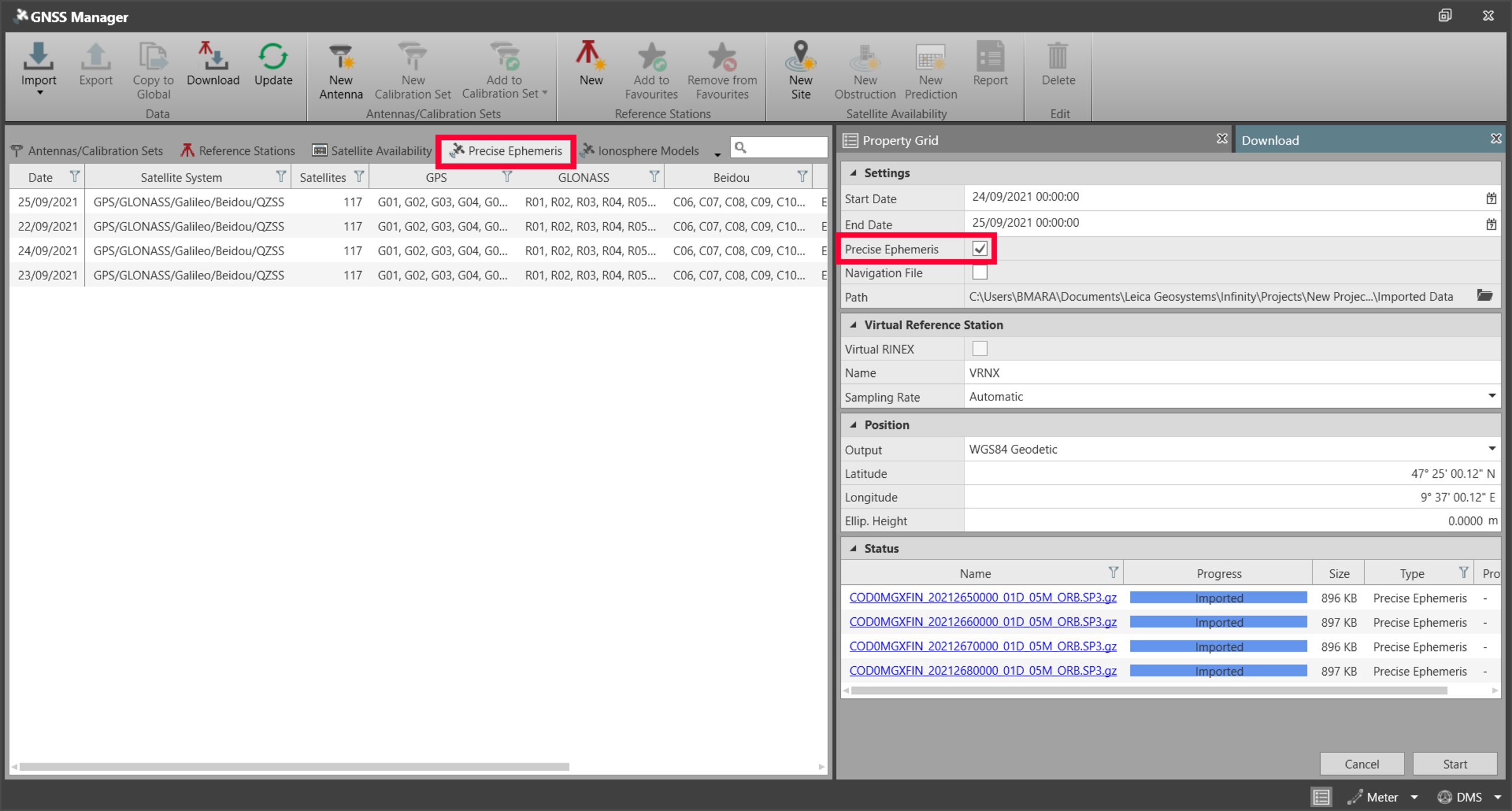The image size is (1512, 811).
Task: Filter the Status Type column
Action: click(x=1463, y=572)
